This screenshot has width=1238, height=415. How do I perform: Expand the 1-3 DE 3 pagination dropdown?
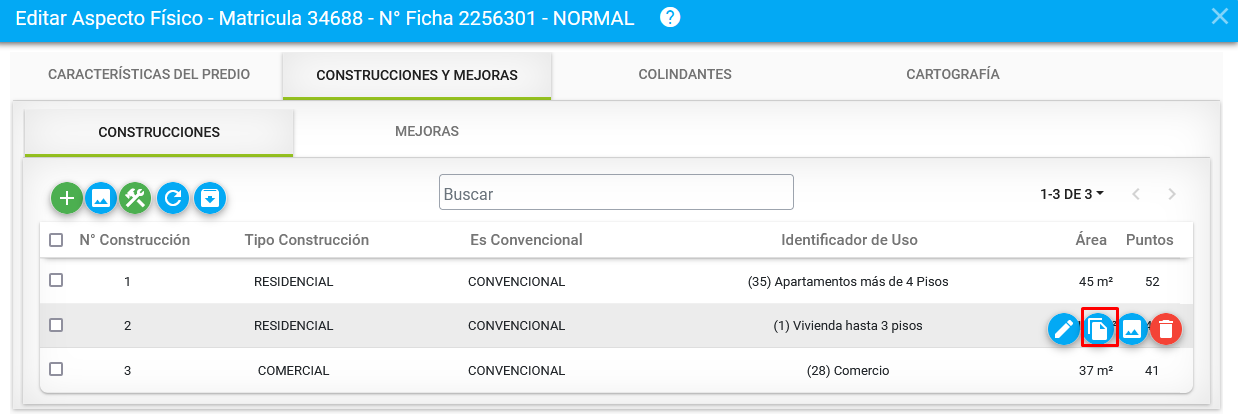pos(1072,194)
